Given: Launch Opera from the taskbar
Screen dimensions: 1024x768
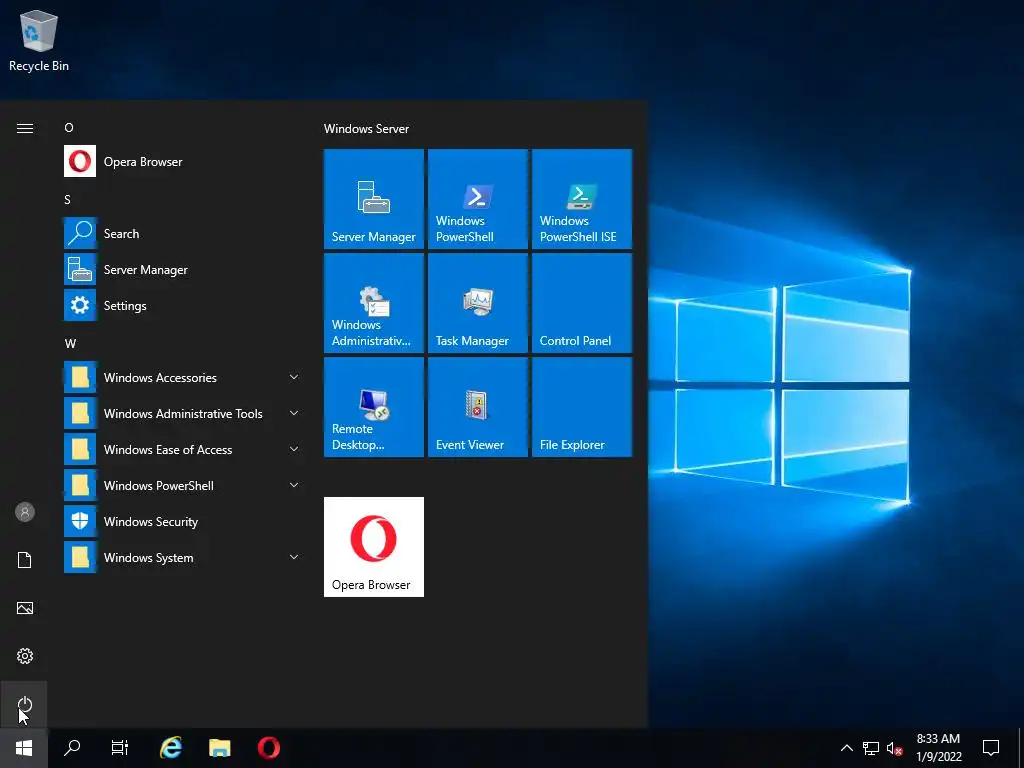Looking at the screenshot, I should click(x=268, y=748).
